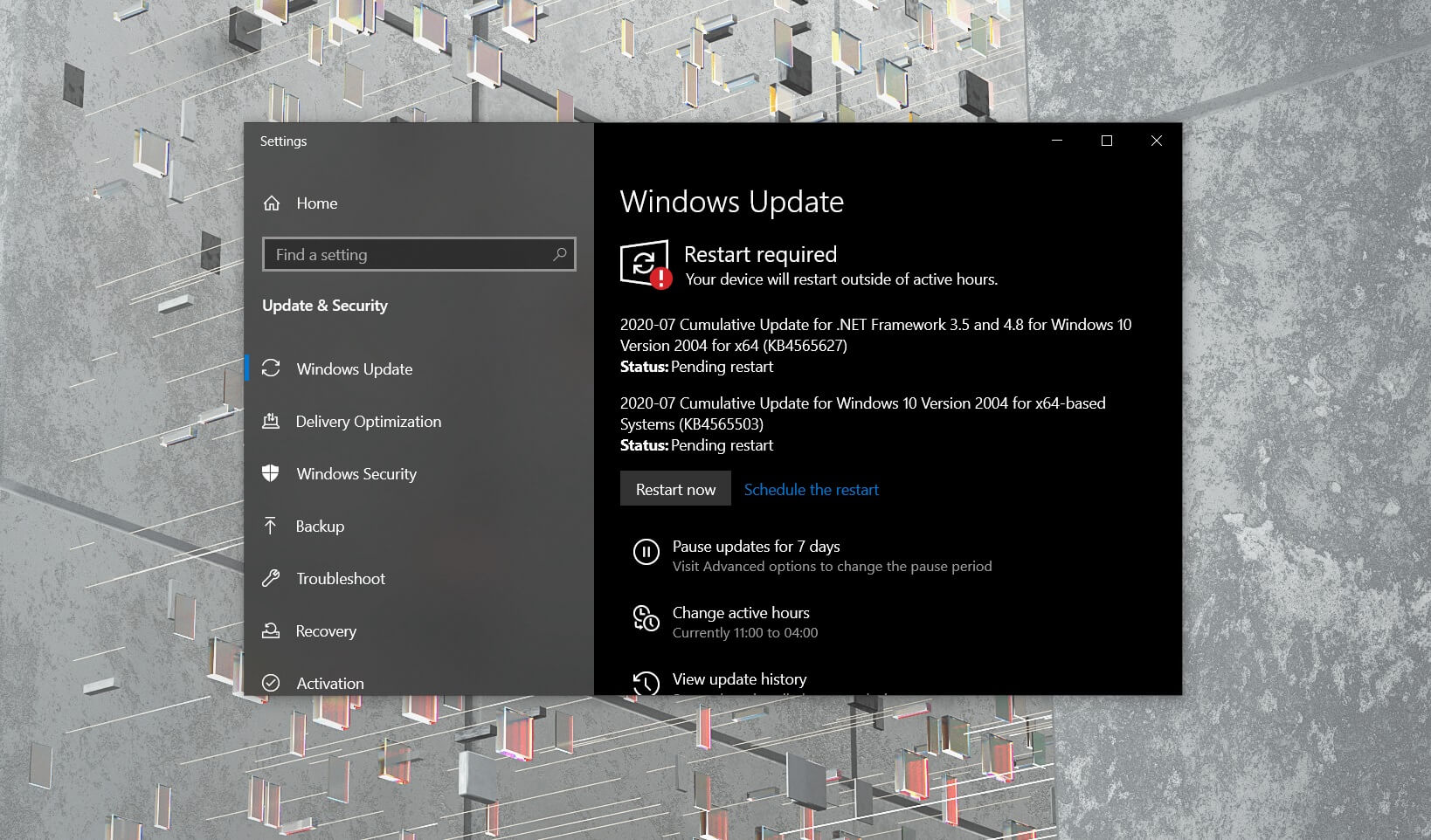Focus the Find a setting search box
Image resolution: width=1431 pixels, height=840 pixels.
tap(418, 254)
